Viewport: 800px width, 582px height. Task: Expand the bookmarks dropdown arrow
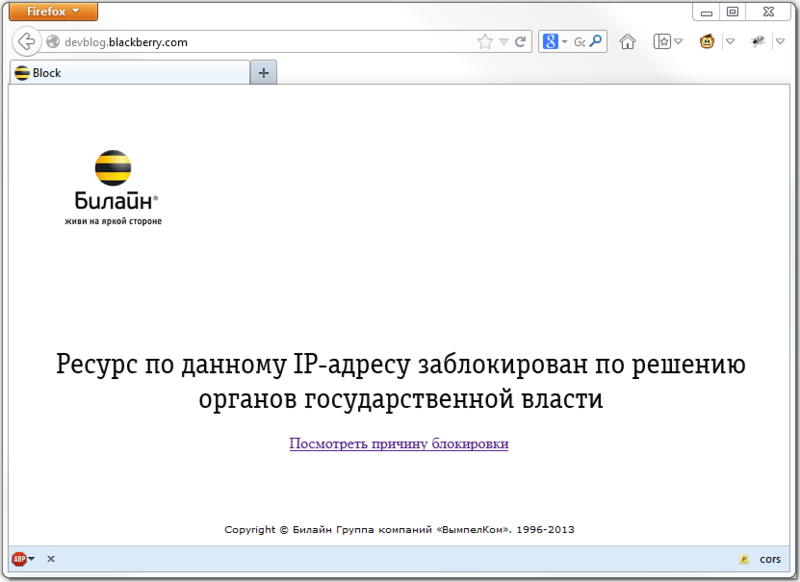pyautogui.click(x=678, y=42)
